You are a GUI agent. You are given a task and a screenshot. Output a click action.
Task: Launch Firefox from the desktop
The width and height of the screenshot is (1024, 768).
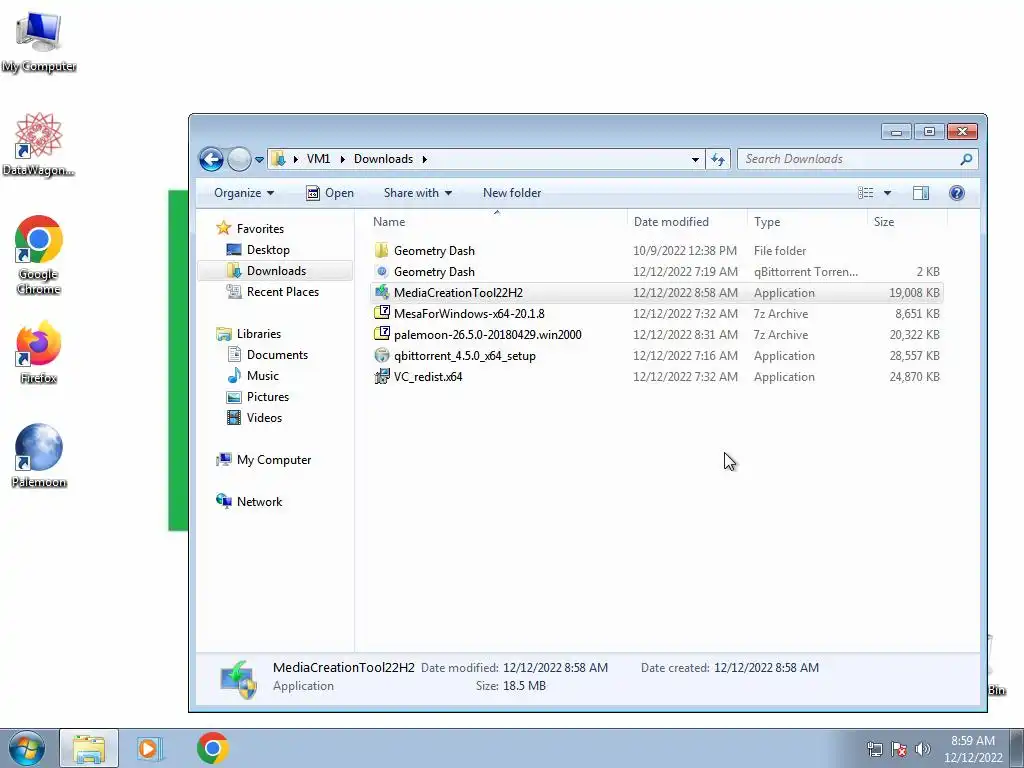39,351
